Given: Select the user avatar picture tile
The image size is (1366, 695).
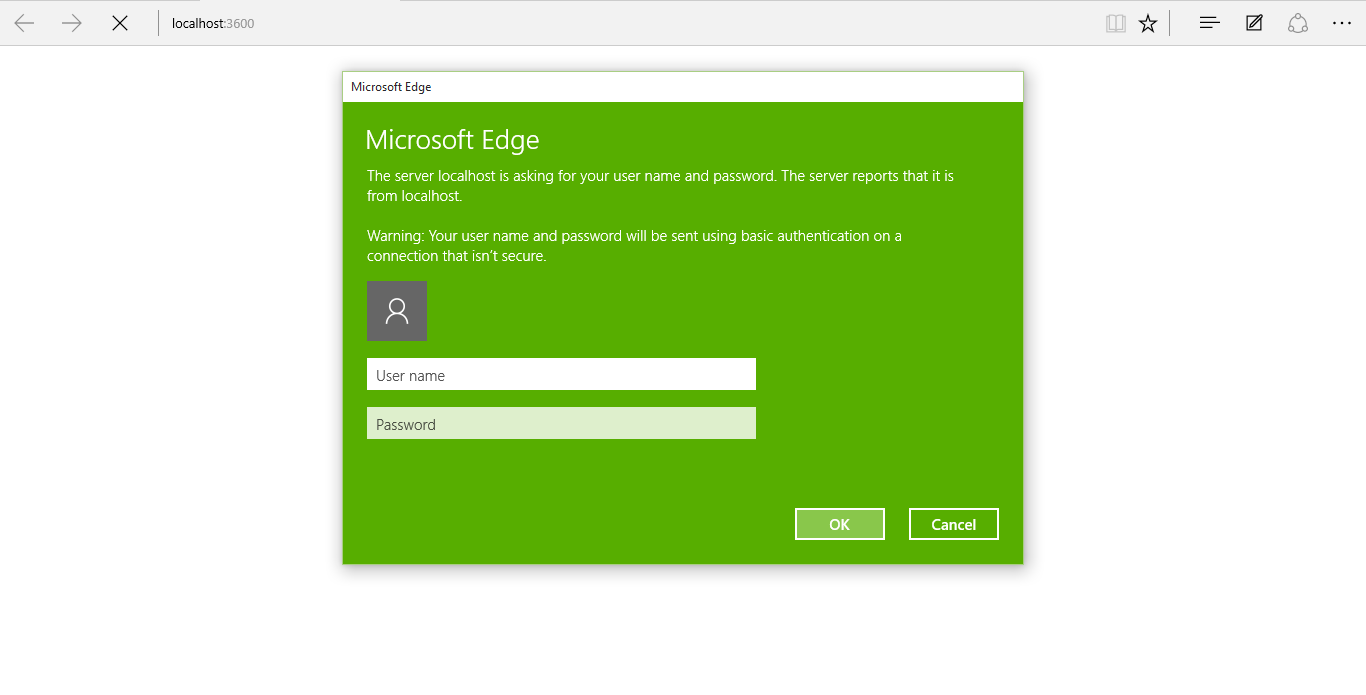Looking at the screenshot, I should pyautogui.click(x=397, y=311).
